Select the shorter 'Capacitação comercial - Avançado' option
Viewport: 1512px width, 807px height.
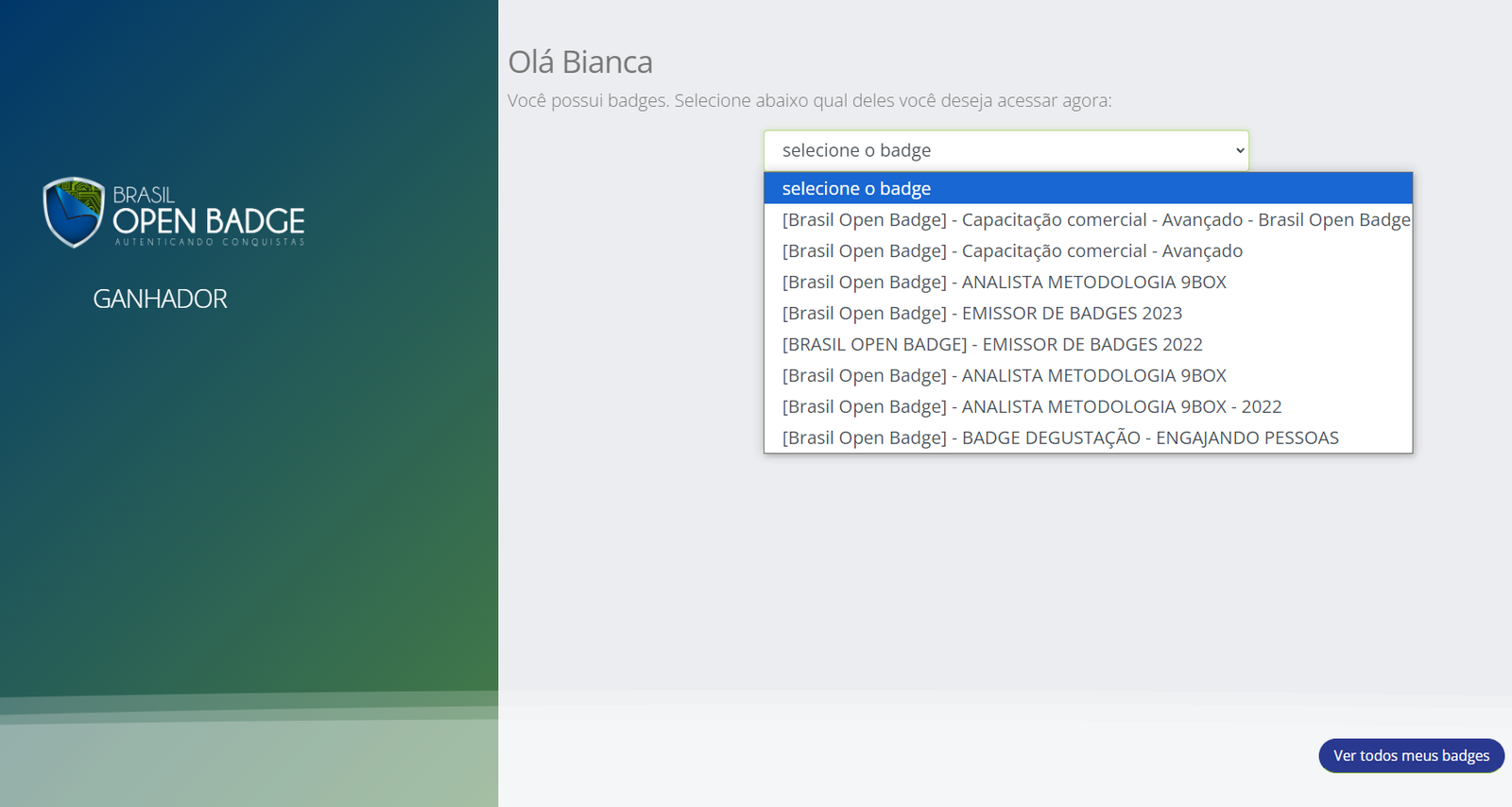(x=1088, y=250)
